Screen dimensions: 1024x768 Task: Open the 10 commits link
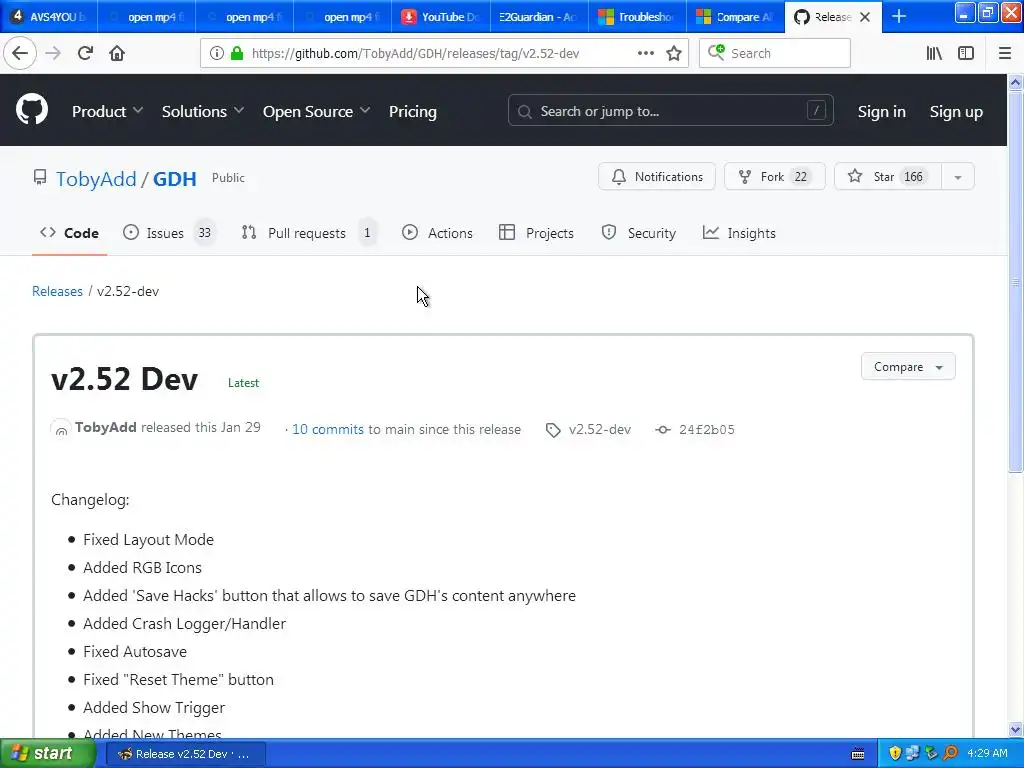(x=328, y=430)
